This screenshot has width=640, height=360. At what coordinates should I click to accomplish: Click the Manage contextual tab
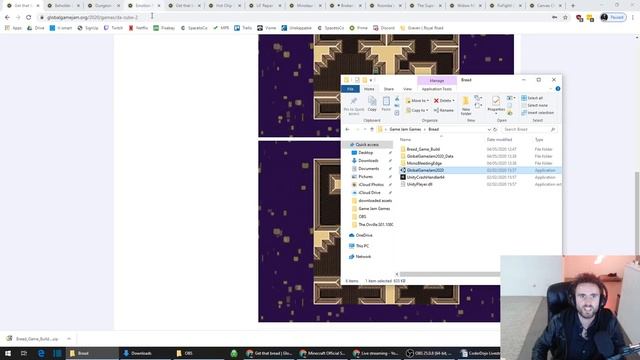(x=436, y=81)
